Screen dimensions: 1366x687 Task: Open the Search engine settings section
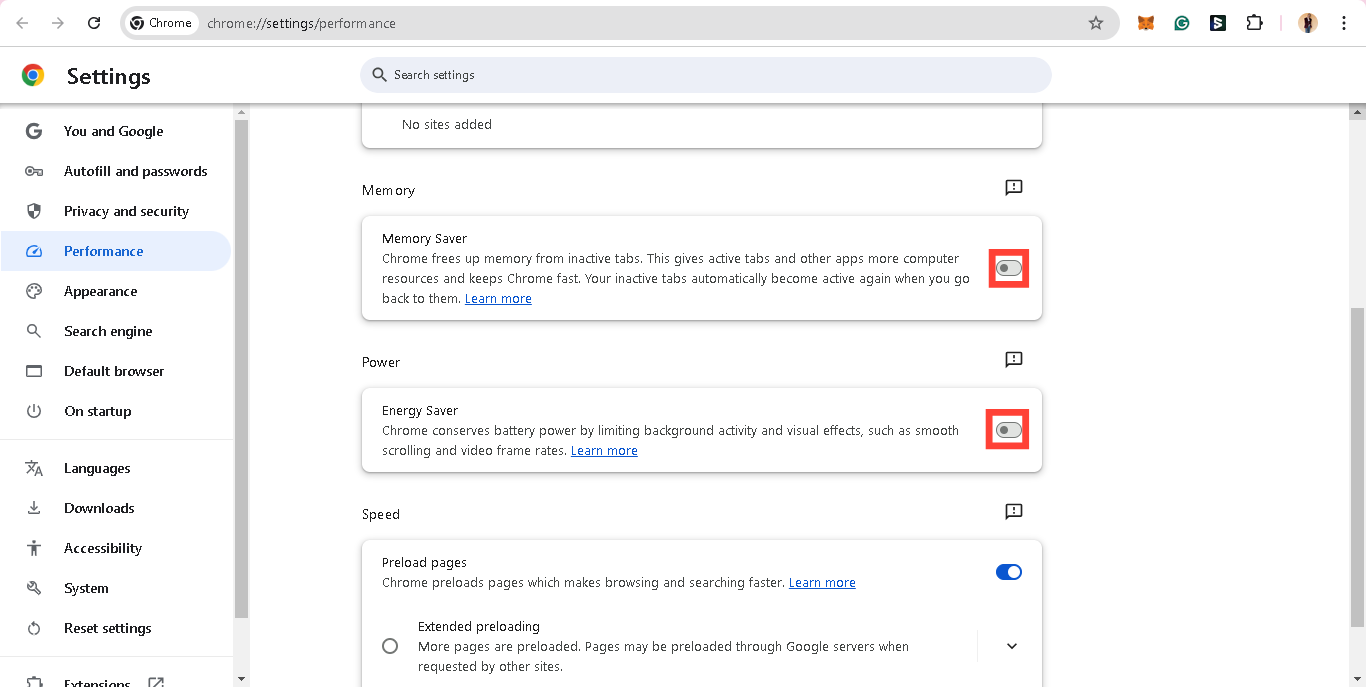pos(108,331)
